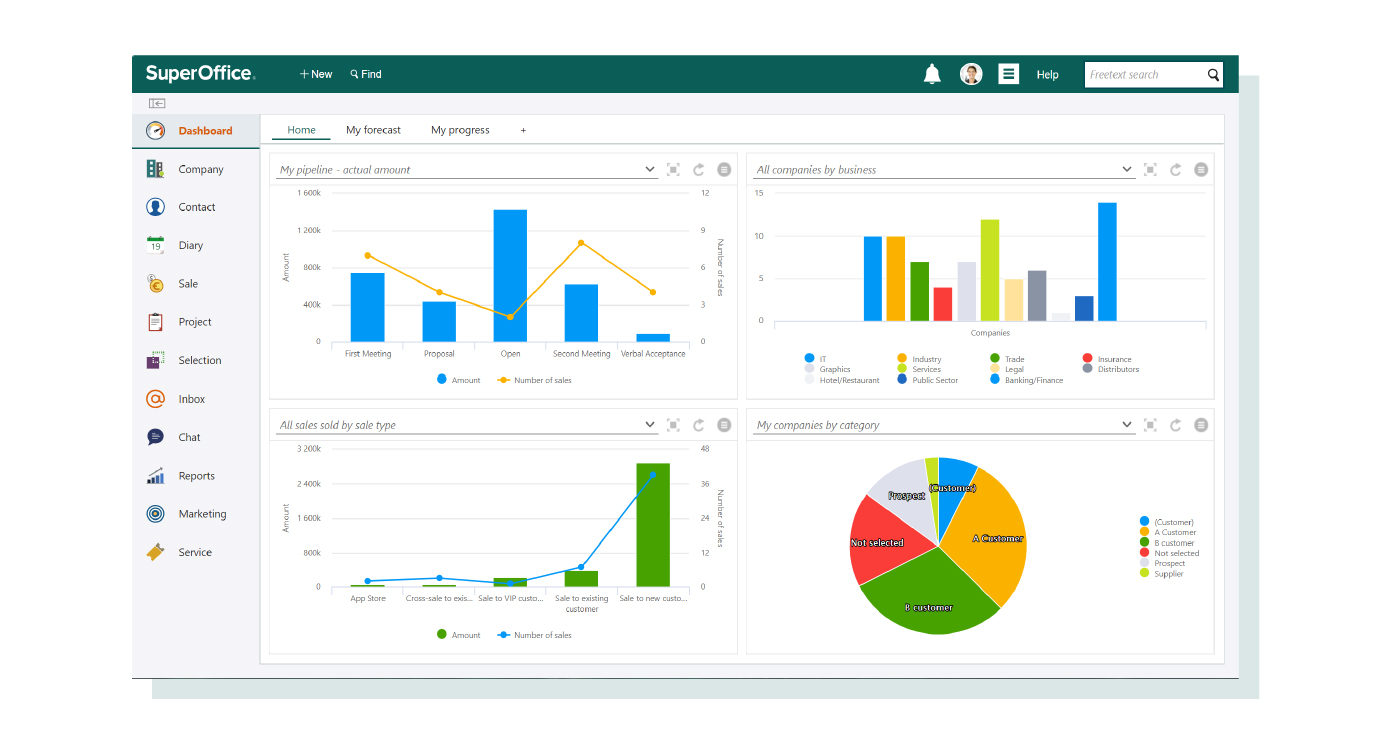Expand the My pipeline - actual amount dropdown

tap(650, 170)
